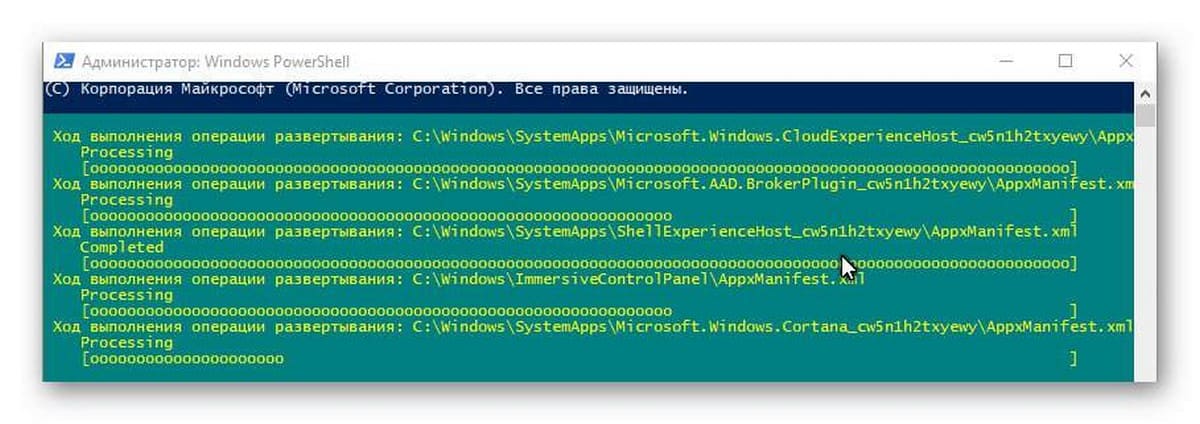Select the CloudExperienceHost deployment path line
Viewport: 1200px width, 424px height.
click(x=590, y=136)
